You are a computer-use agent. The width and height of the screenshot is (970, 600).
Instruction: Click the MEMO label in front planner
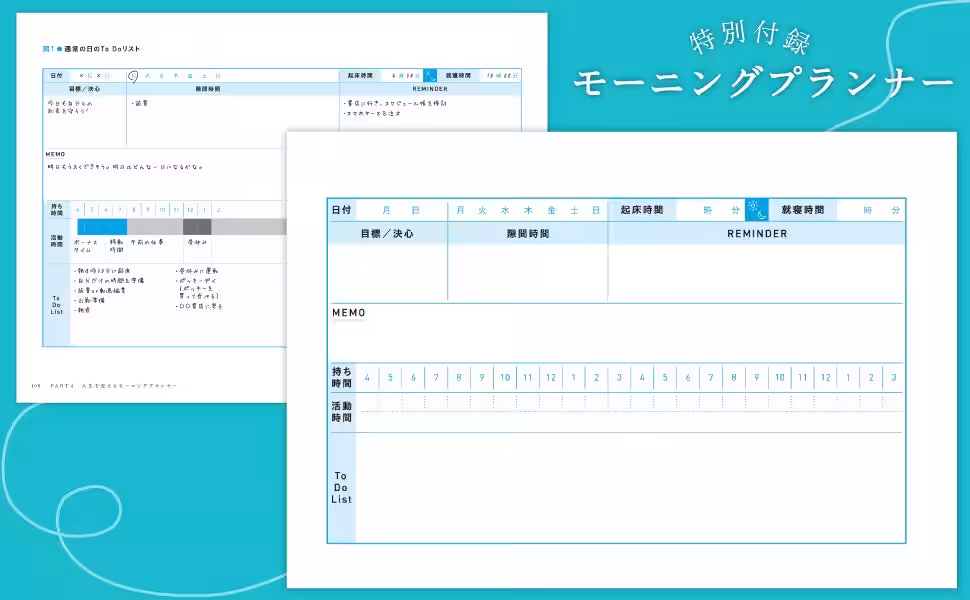point(349,313)
